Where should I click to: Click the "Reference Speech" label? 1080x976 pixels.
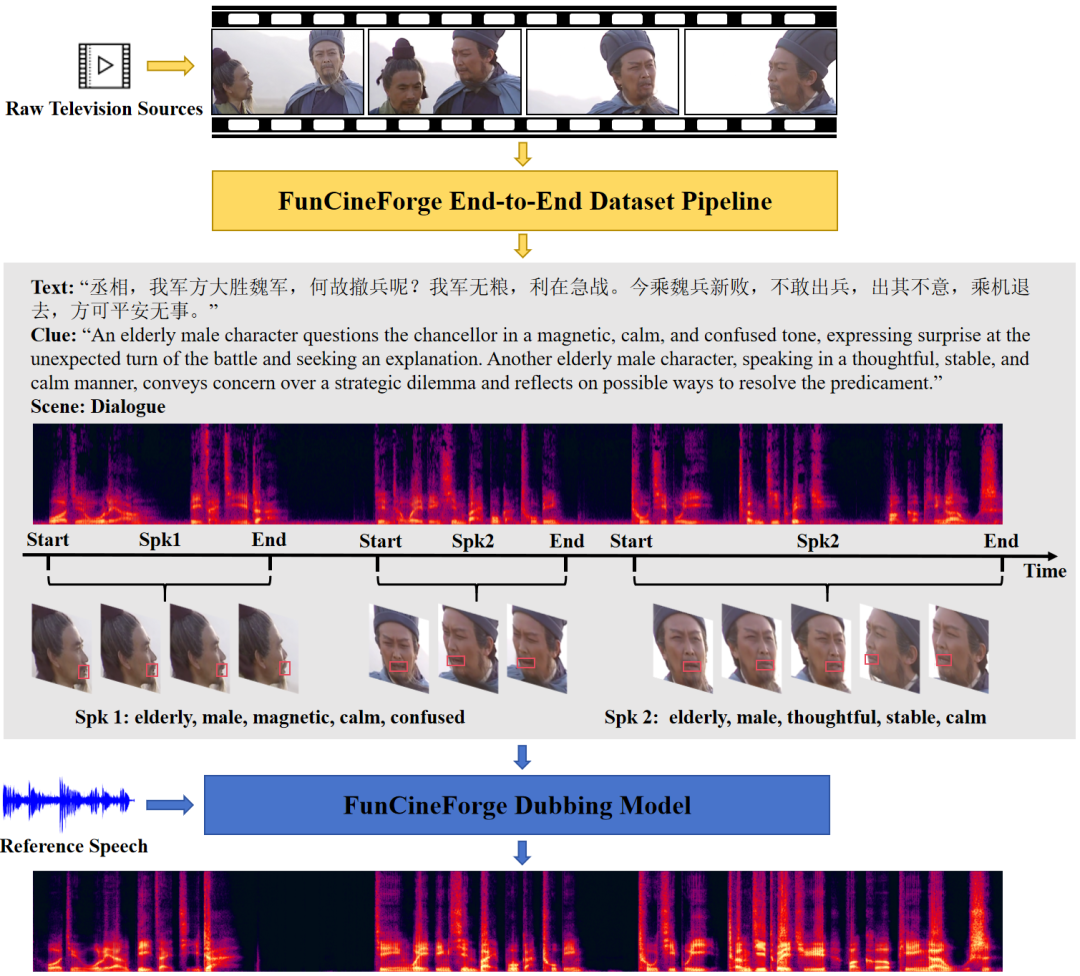click(74, 846)
